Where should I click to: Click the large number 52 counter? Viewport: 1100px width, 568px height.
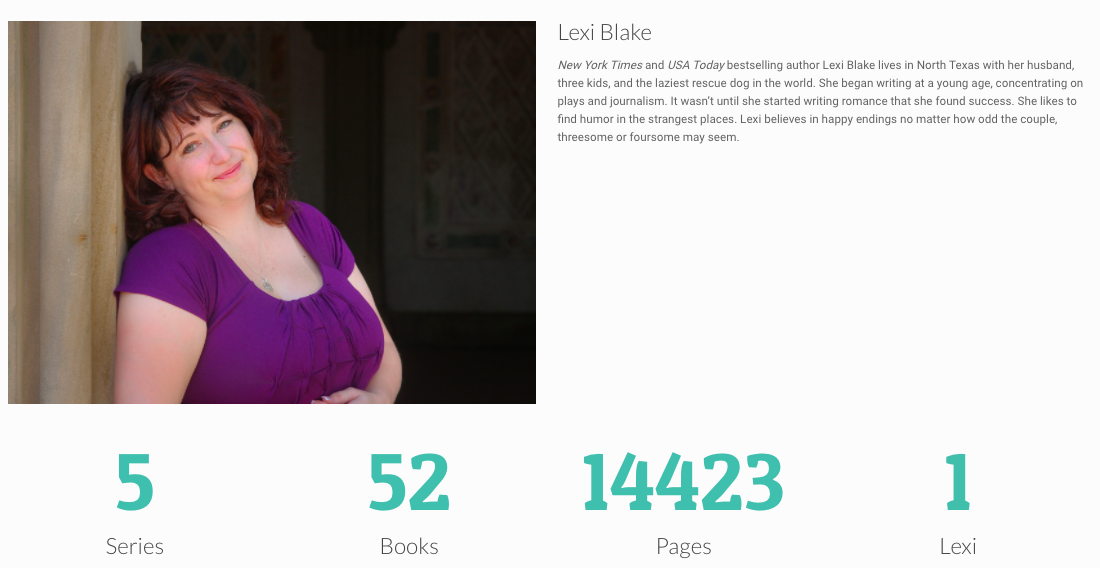(409, 482)
